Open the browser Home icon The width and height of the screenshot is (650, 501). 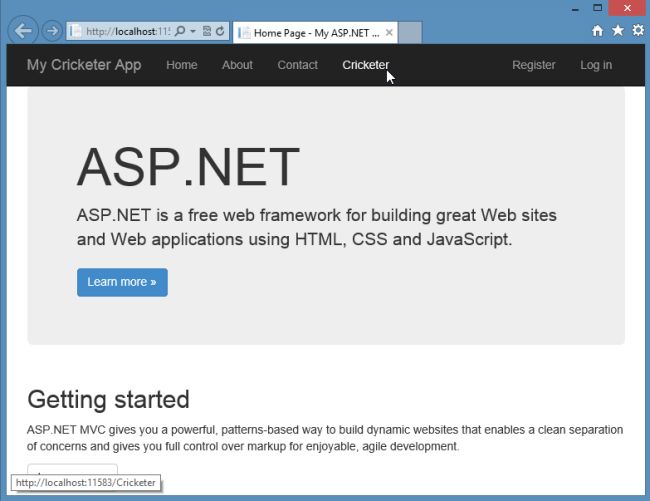tap(597, 31)
